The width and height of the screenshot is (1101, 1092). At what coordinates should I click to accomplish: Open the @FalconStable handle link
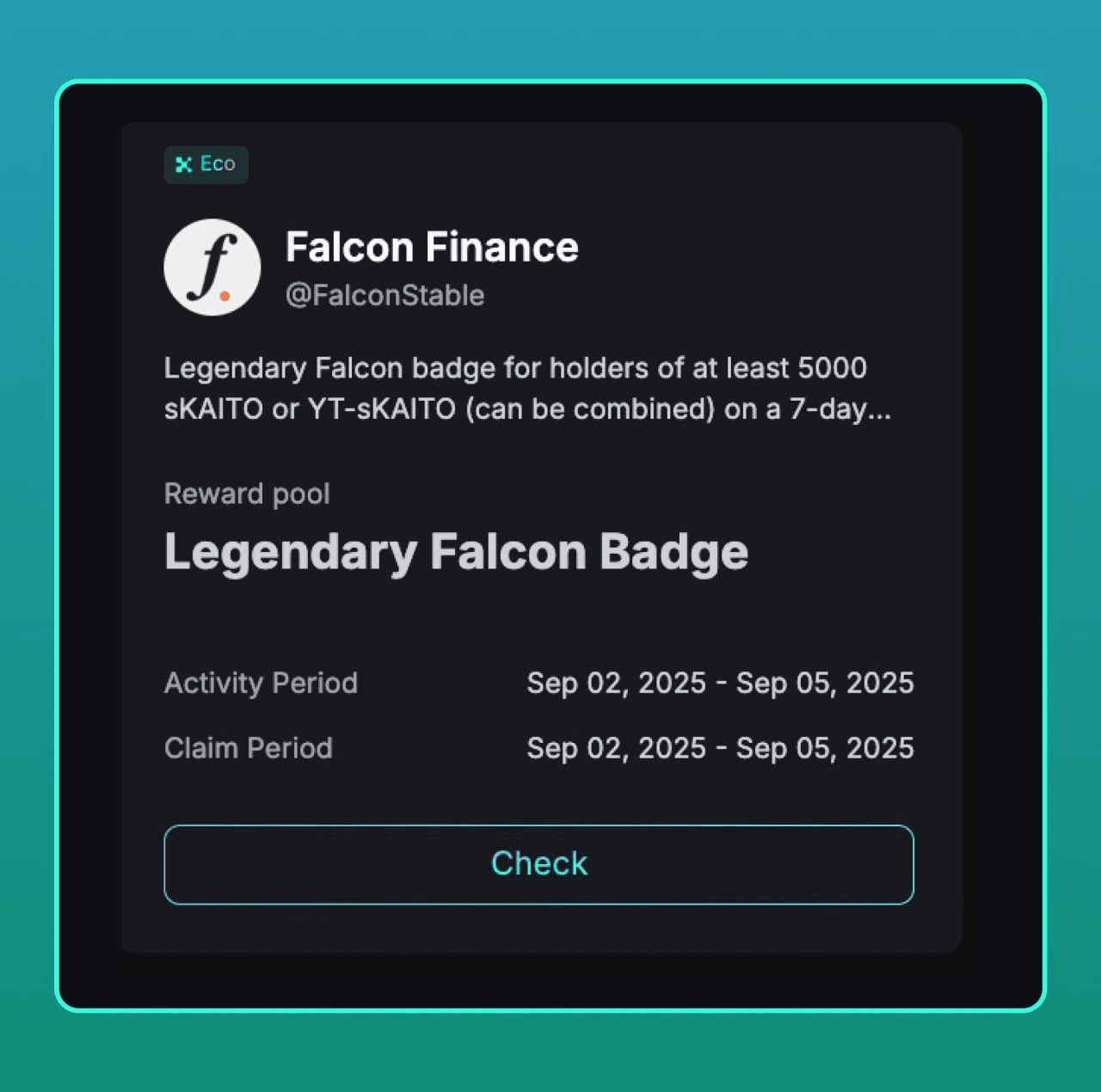pyautogui.click(x=384, y=295)
